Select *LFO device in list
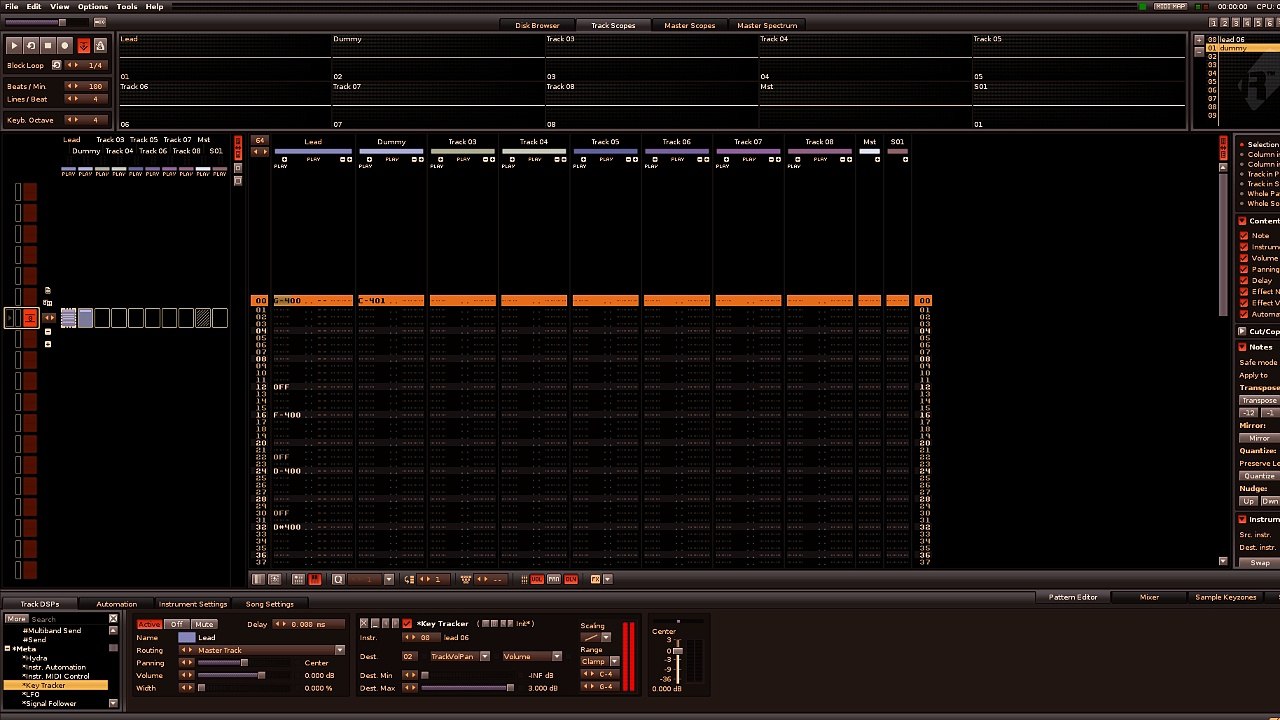Viewport: 1280px width, 720px height. (x=32, y=694)
